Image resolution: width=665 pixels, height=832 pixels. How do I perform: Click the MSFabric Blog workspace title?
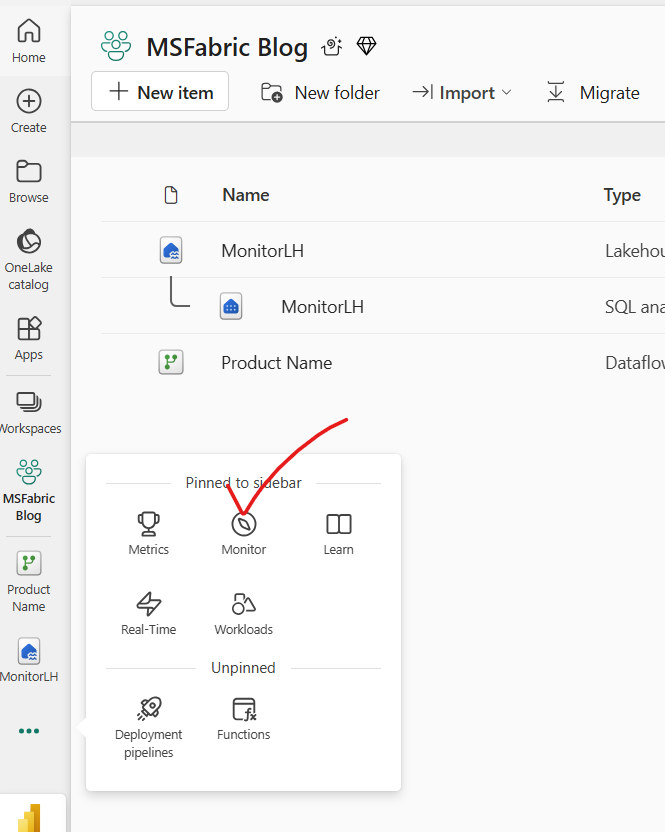pyautogui.click(x=227, y=47)
